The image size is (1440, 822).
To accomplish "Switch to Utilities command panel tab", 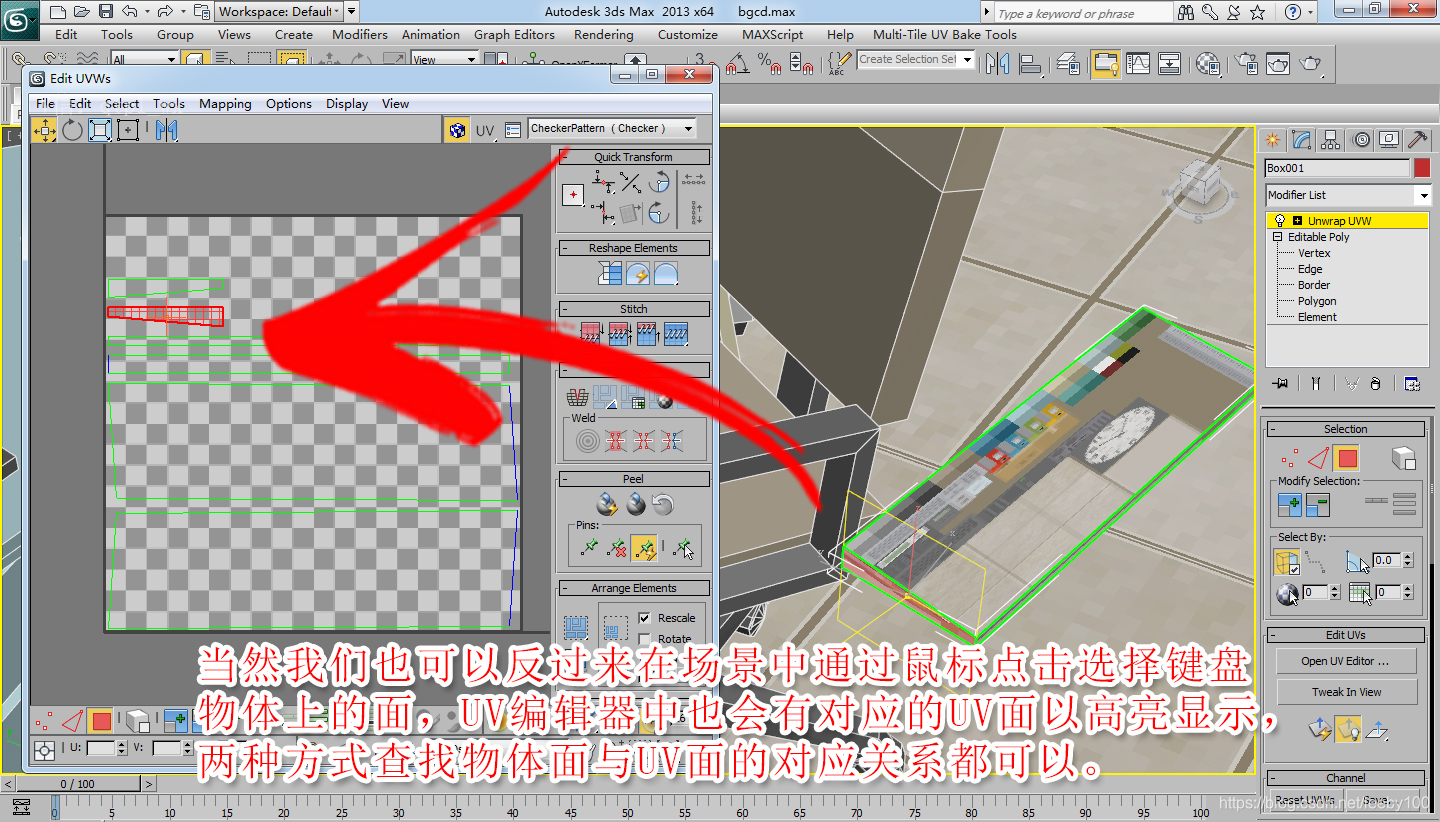I will [1417, 140].
